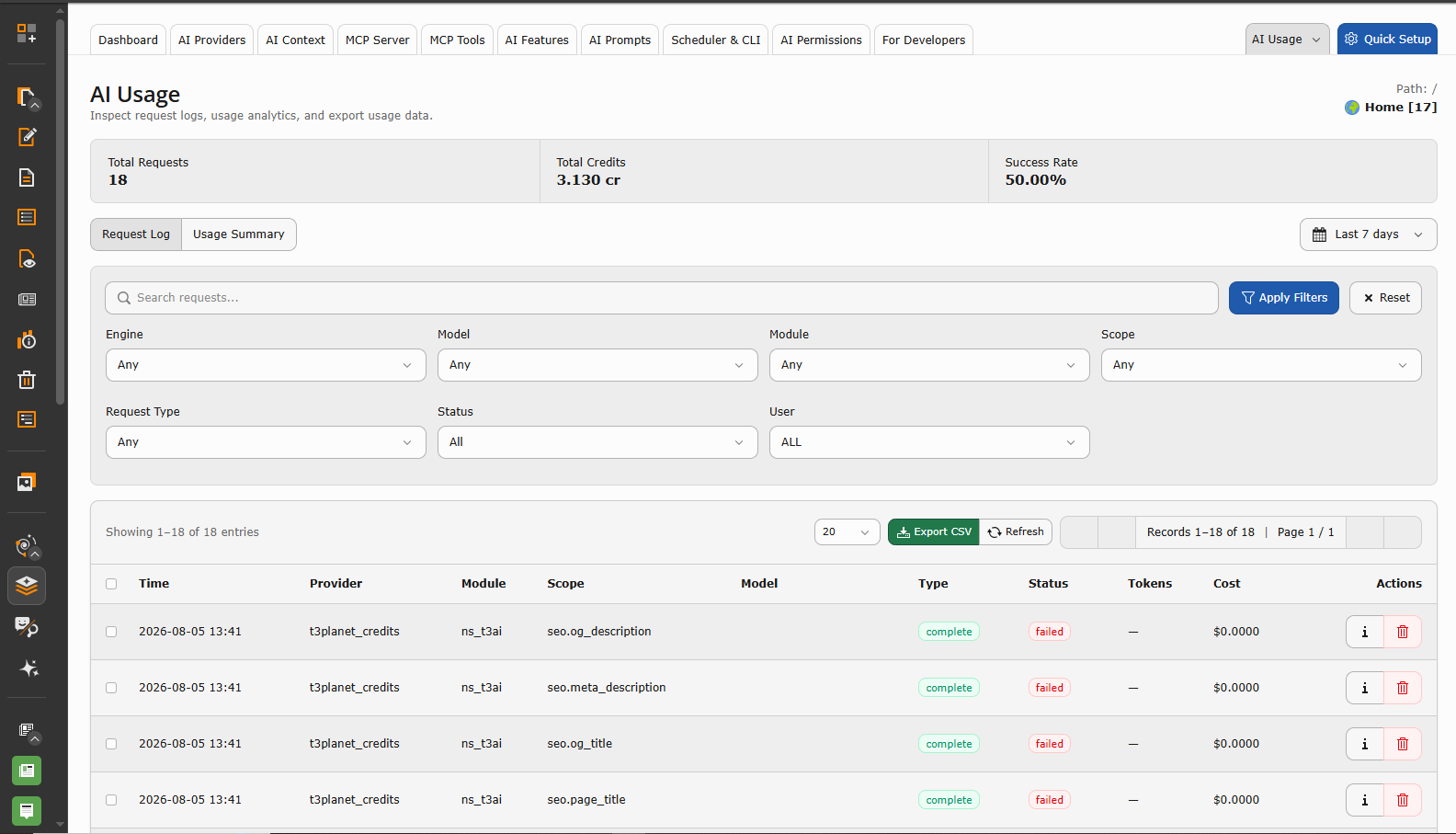Show info for the seo.og_title request

pos(1364,744)
